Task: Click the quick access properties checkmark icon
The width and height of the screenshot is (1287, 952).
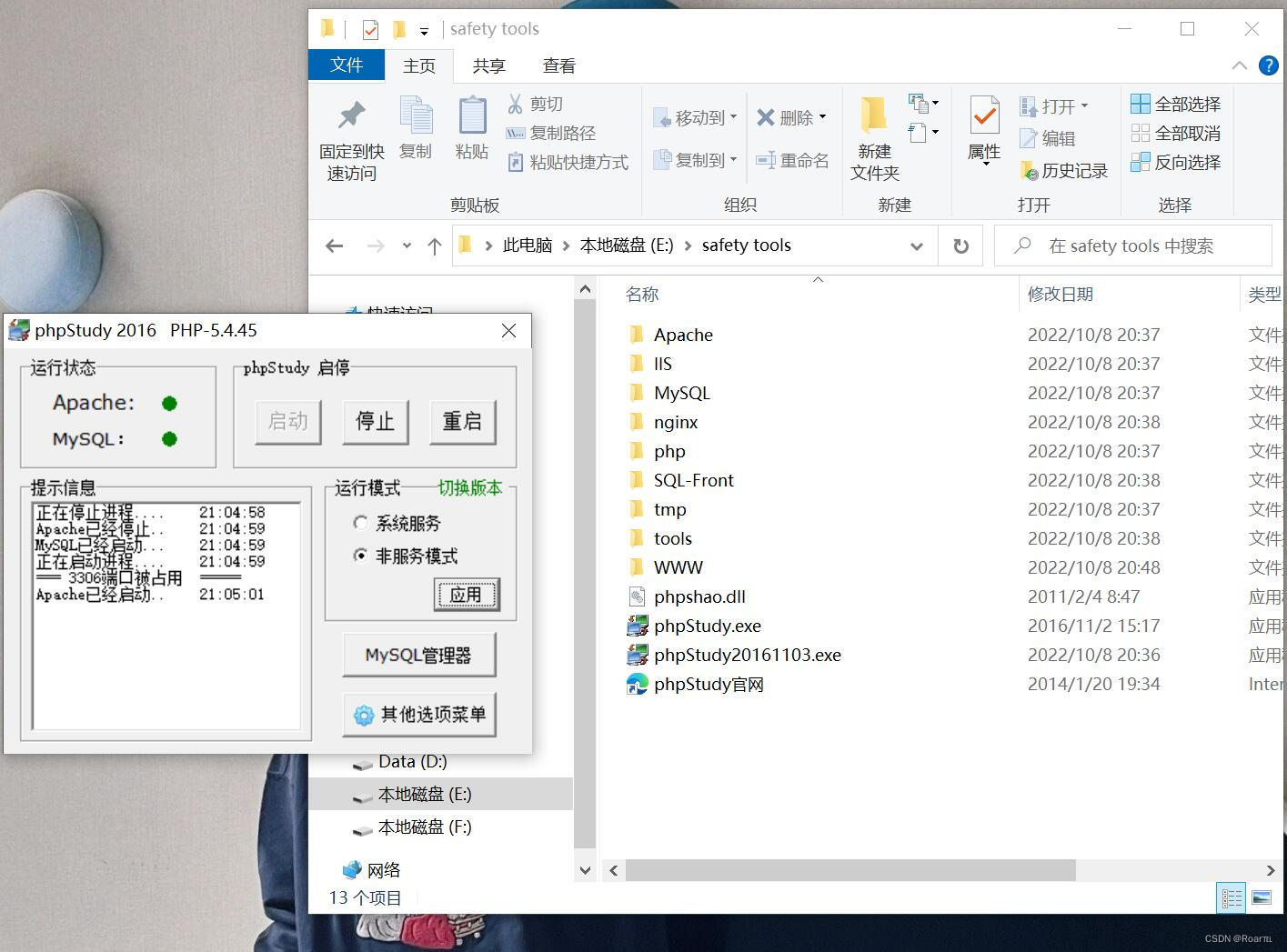Action: [370, 30]
